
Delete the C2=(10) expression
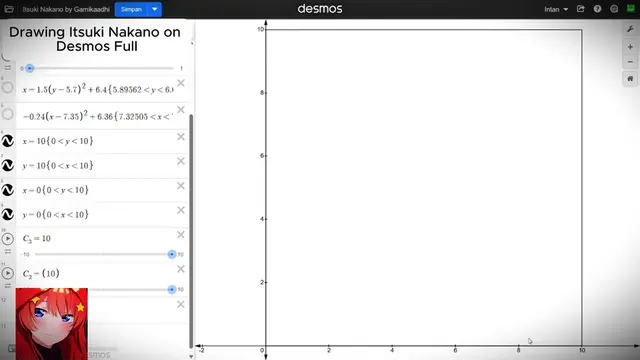click(181, 269)
